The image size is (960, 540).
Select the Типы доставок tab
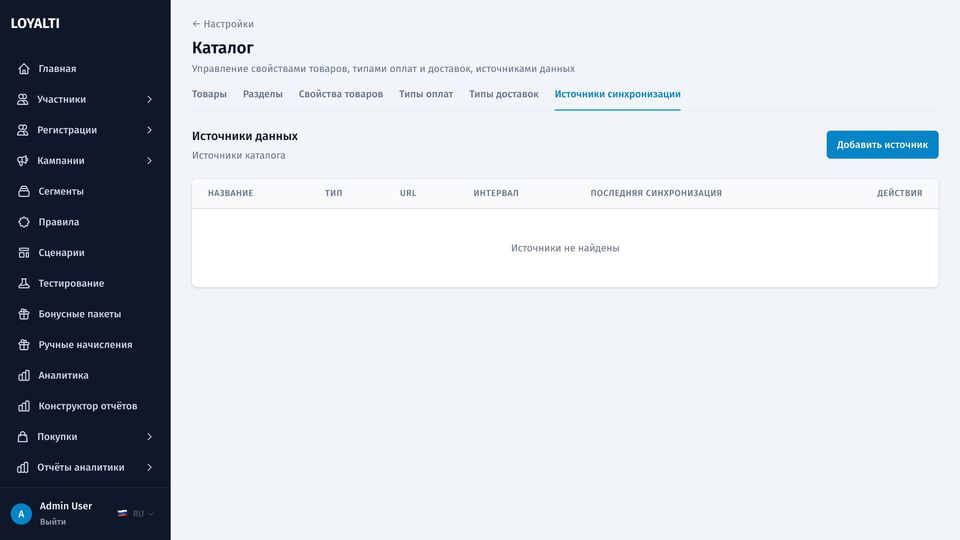504,94
